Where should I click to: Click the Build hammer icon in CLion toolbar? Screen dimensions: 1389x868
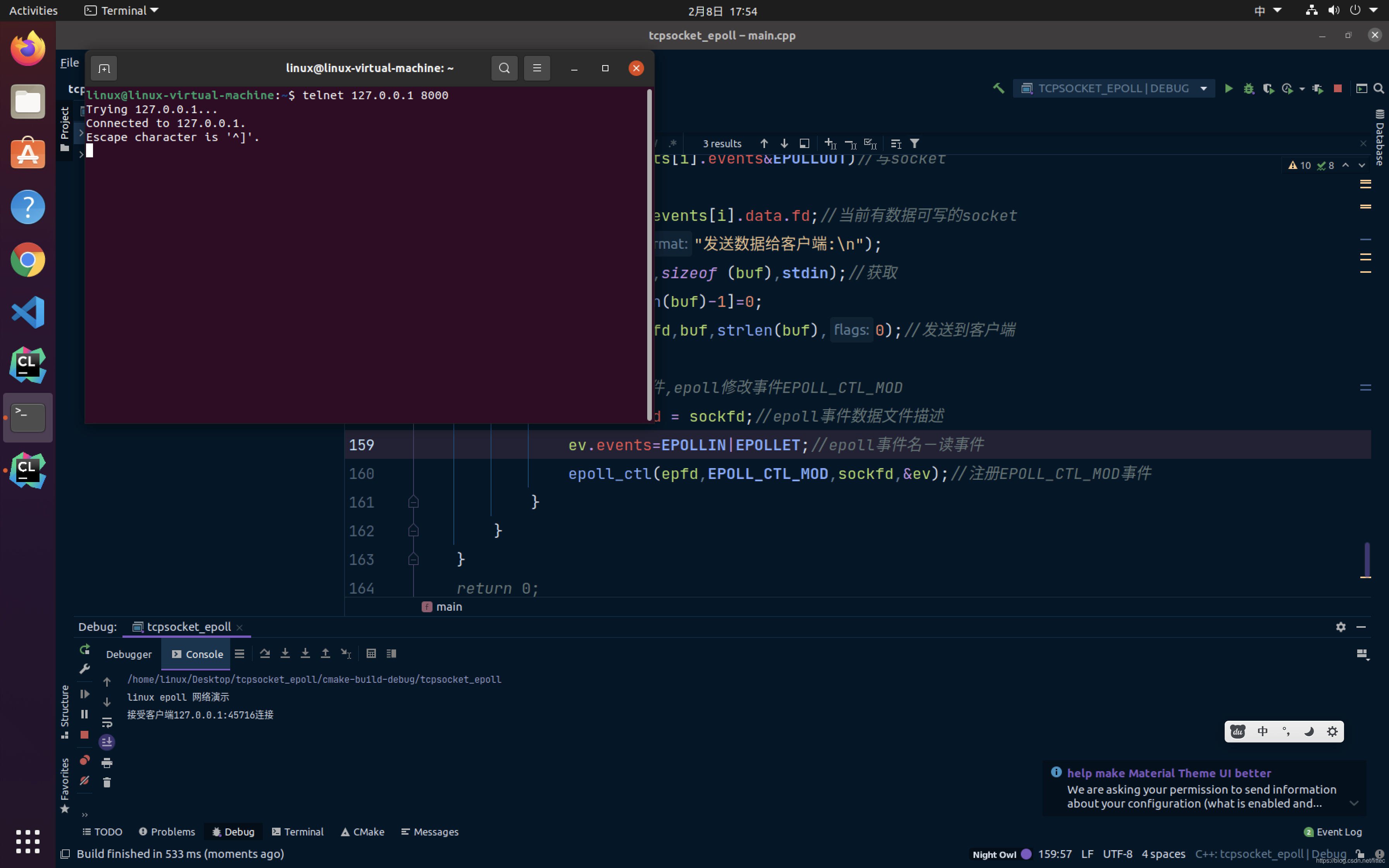[x=999, y=88]
